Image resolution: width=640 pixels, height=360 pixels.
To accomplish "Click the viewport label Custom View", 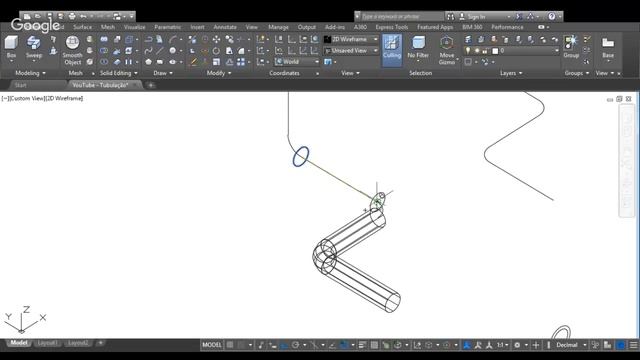I will pos(26,98).
